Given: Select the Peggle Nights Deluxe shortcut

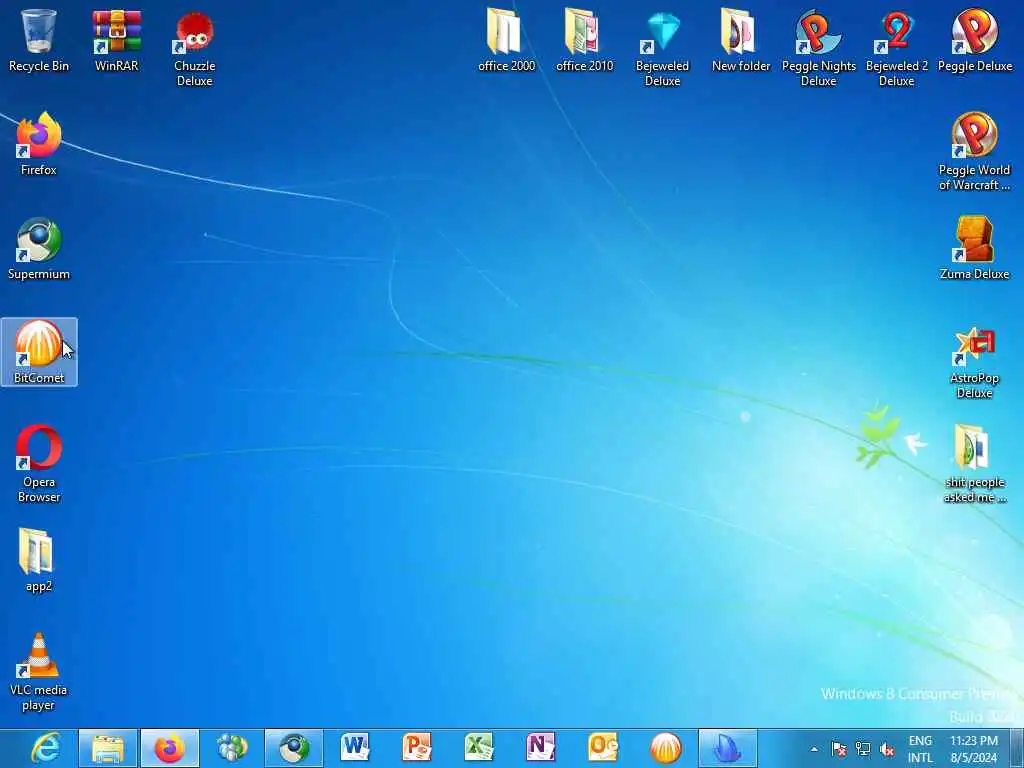Looking at the screenshot, I should point(818,48).
